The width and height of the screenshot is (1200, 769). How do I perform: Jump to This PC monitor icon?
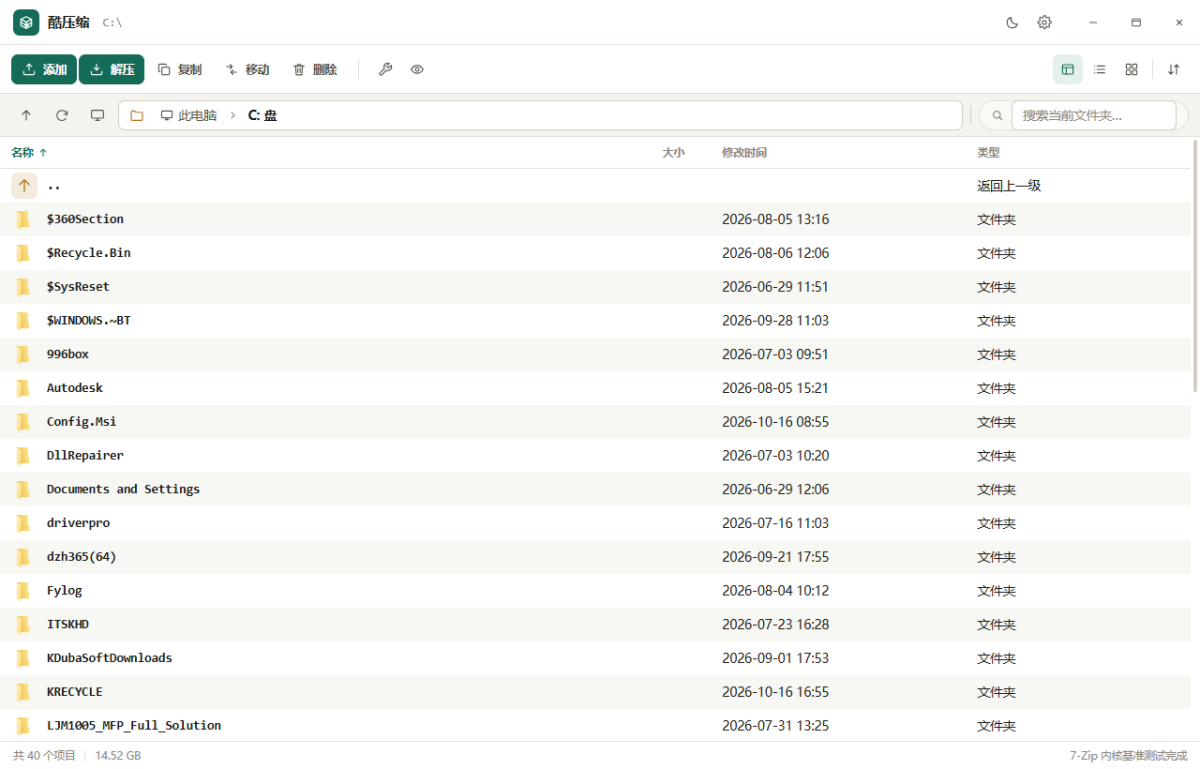click(x=97, y=115)
